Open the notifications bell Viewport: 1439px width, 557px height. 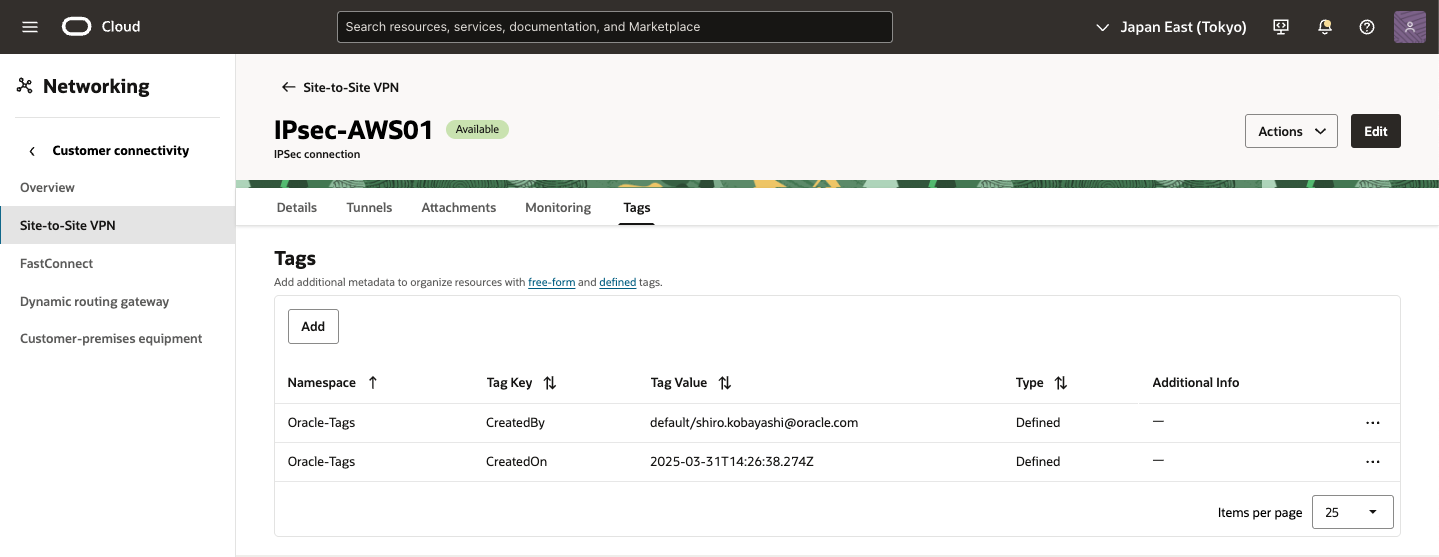[x=1325, y=27]
